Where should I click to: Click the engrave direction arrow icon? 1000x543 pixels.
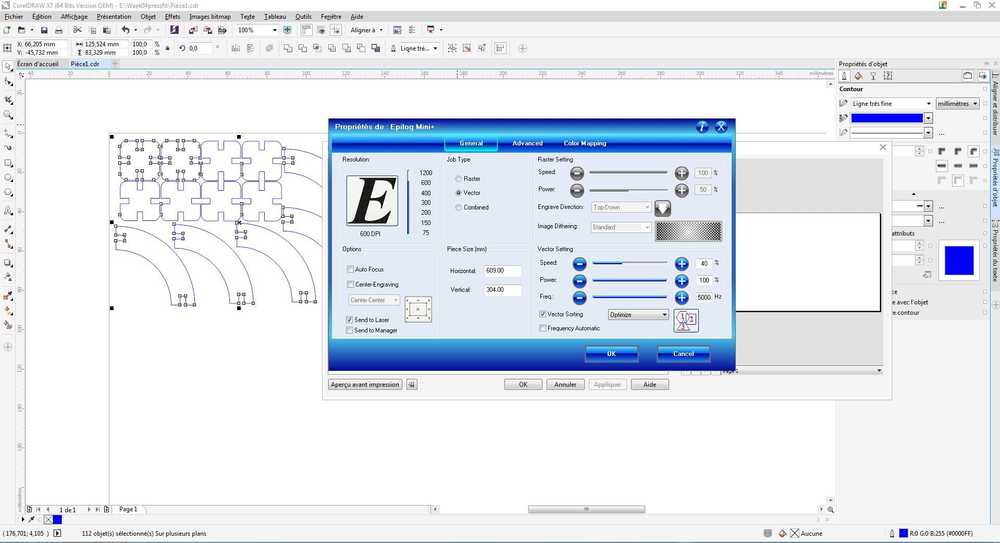tap(663, 208)
